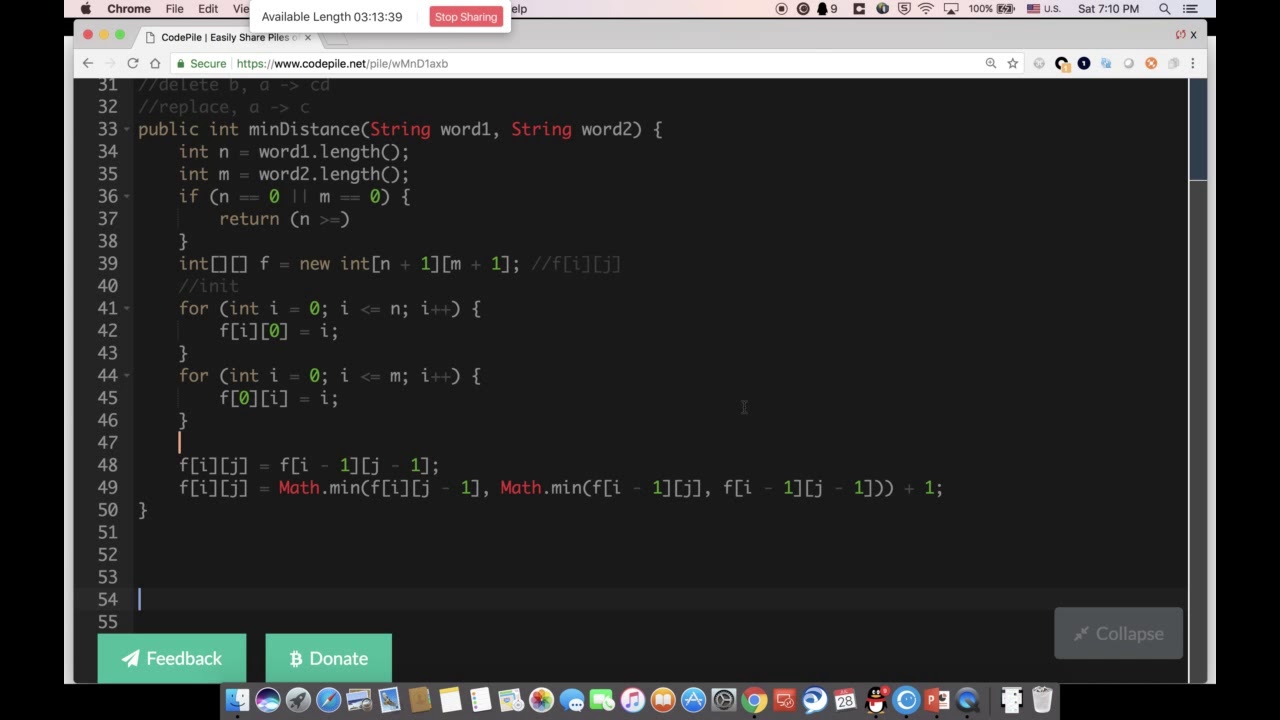Open AirPlay display menu
The width and height of the screenshot is (1280, 720).
951,9
